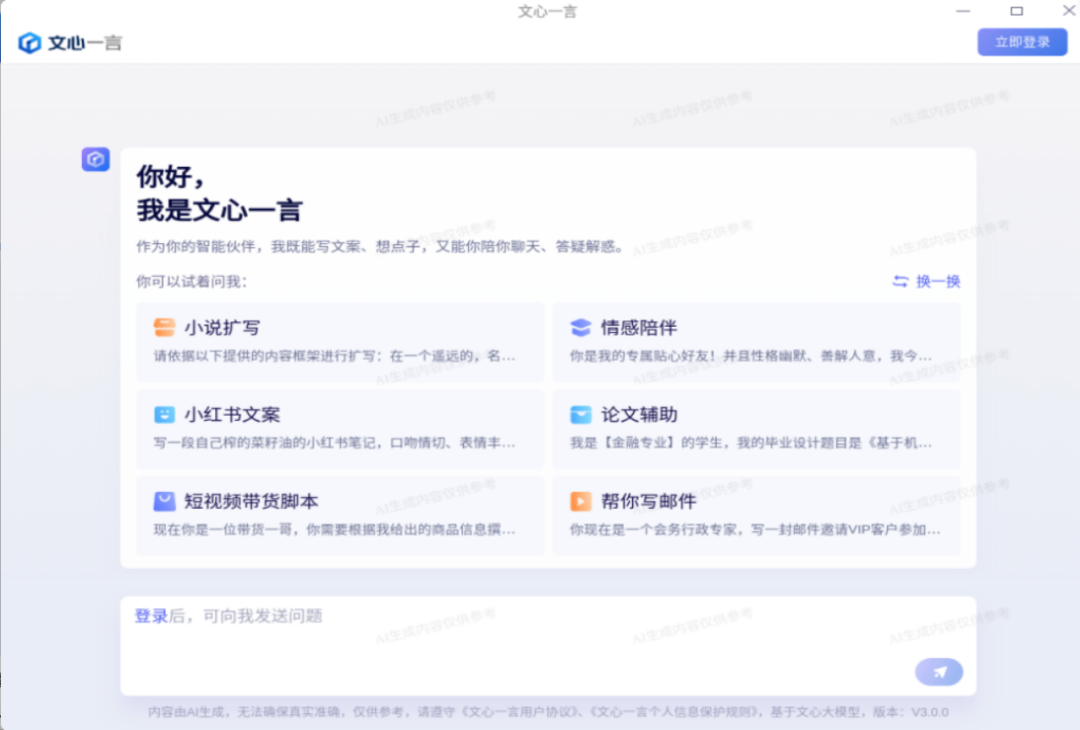Screen dimensions: 1080x730
Task: Click the 论文辅助 envelope icon
Action: 581,414
